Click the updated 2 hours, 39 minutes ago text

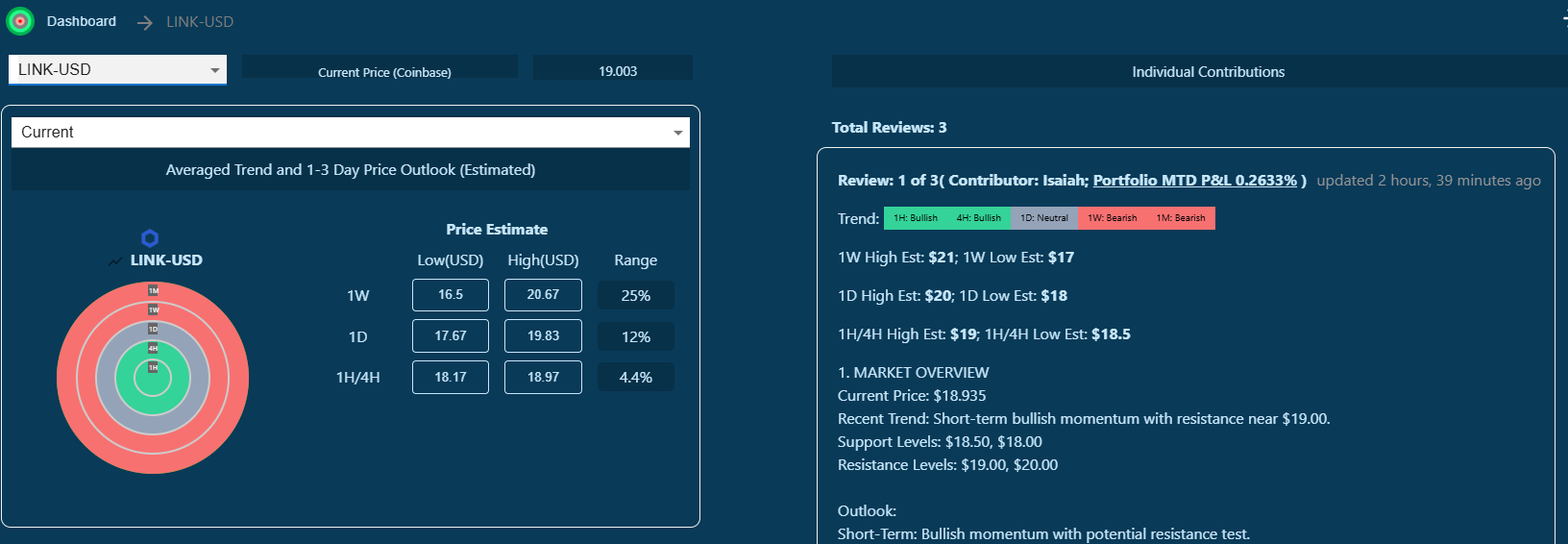[1429, 181]
